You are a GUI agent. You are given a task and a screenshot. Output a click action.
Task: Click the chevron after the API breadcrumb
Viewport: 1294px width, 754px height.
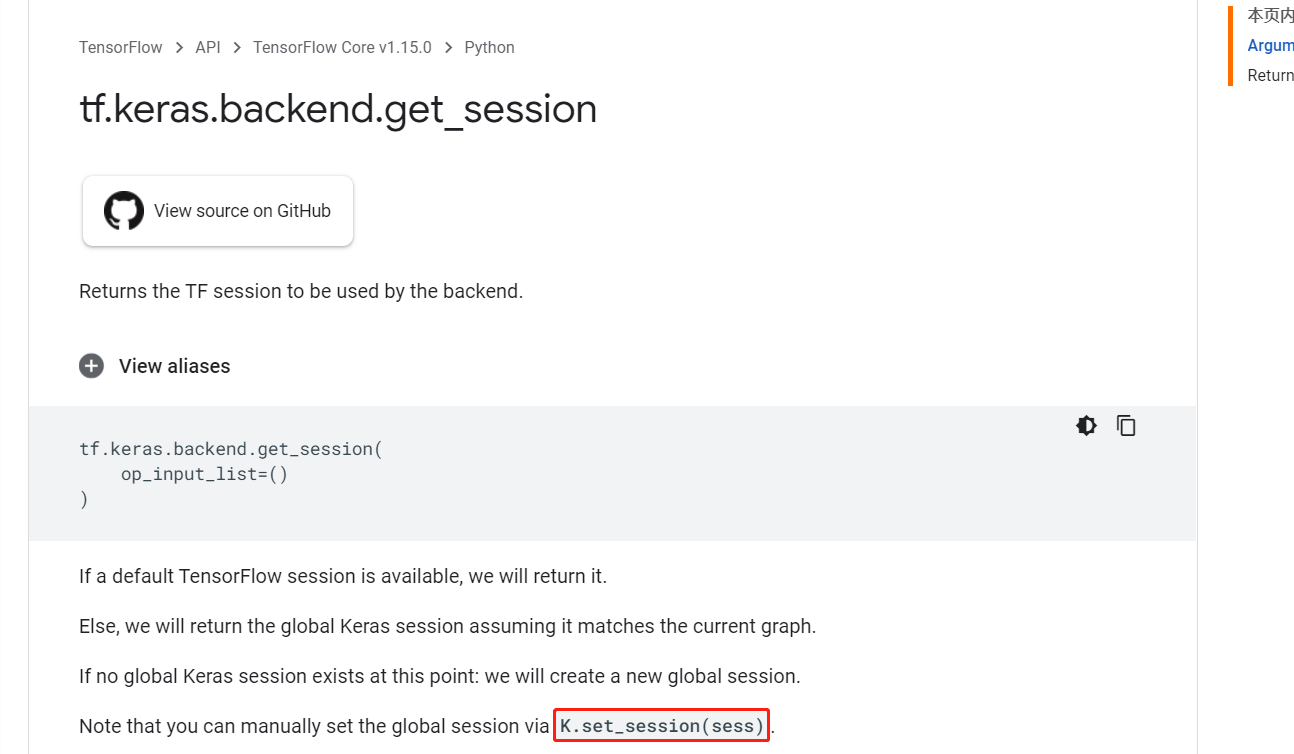(x=235, y=47)
